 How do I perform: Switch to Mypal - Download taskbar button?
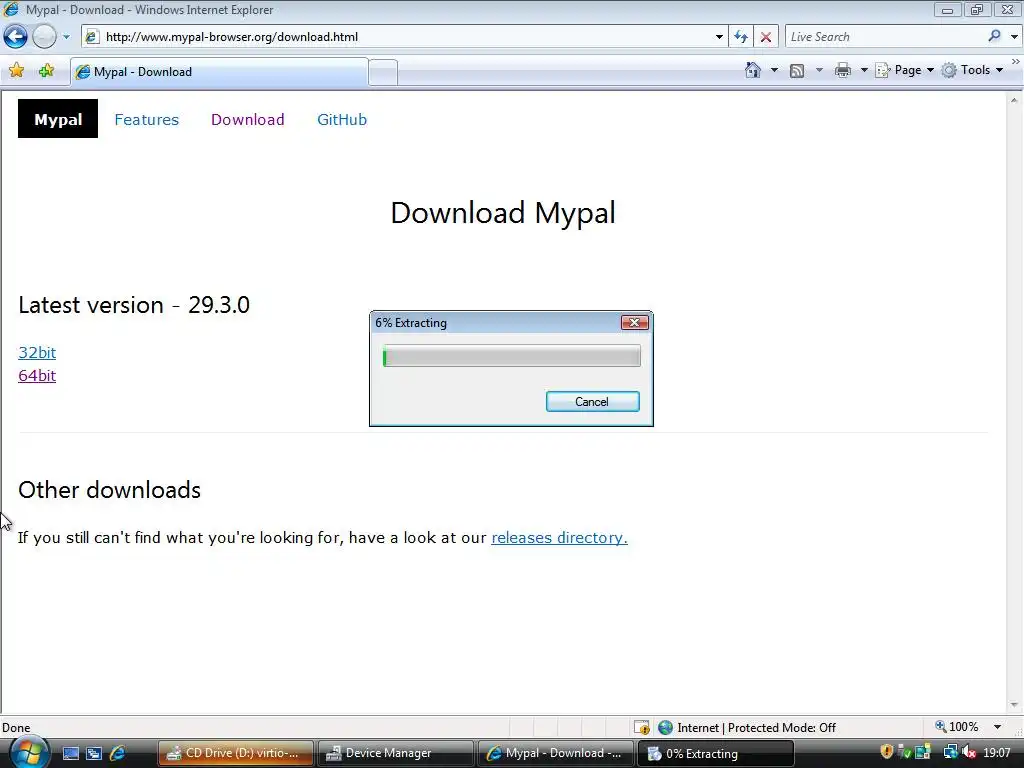coord(556,753)
